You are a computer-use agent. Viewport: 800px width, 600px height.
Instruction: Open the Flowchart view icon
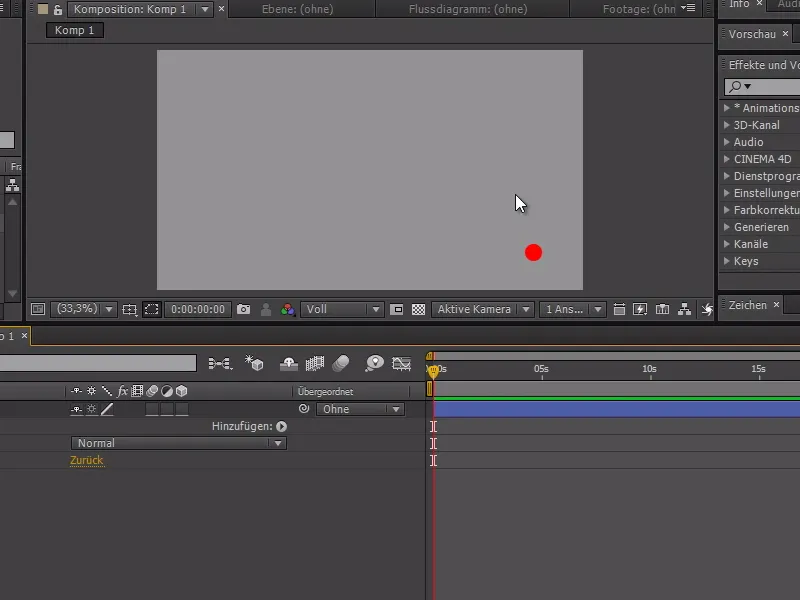click(685, 310)
